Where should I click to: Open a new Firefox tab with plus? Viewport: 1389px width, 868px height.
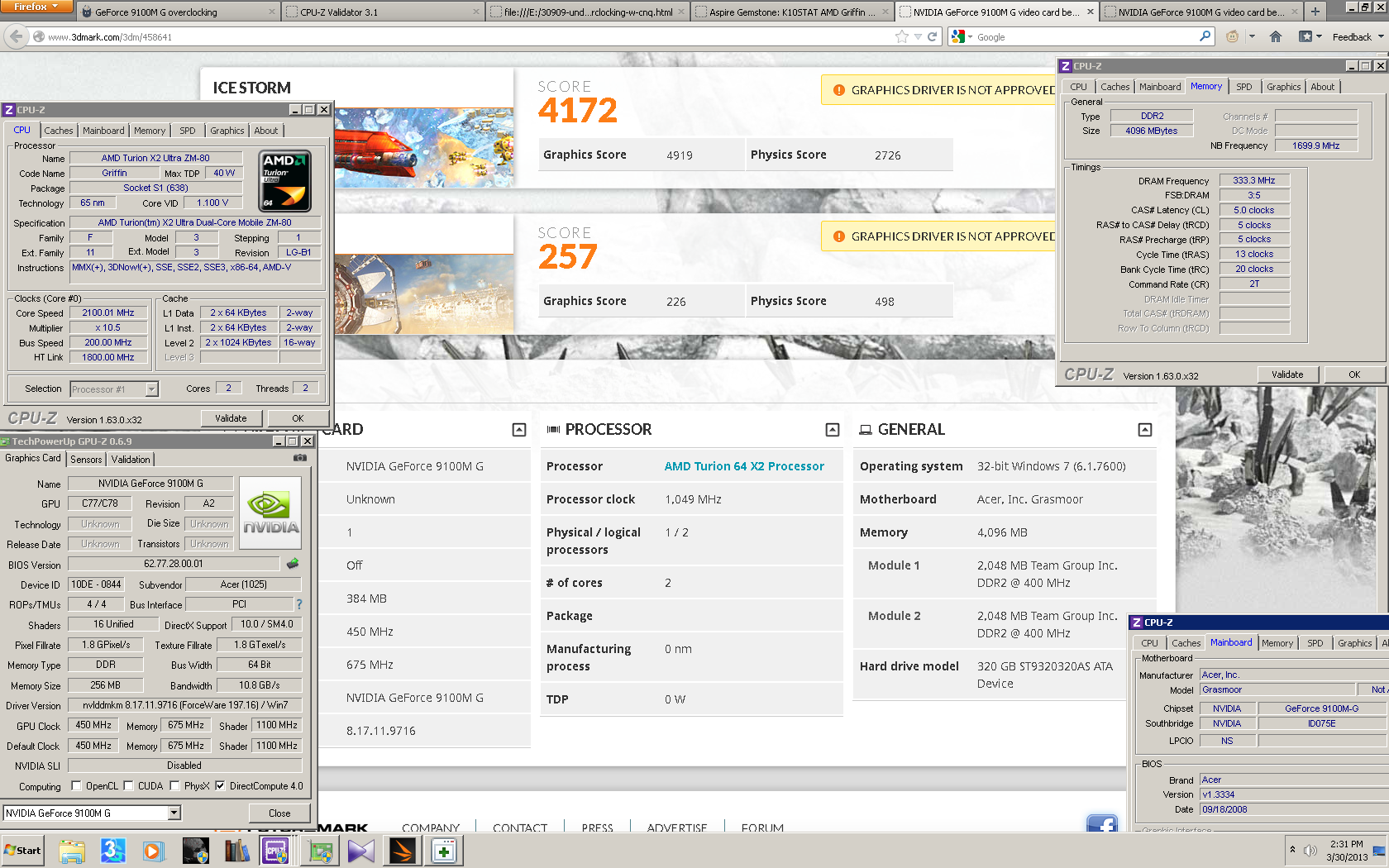(1315, 12)
